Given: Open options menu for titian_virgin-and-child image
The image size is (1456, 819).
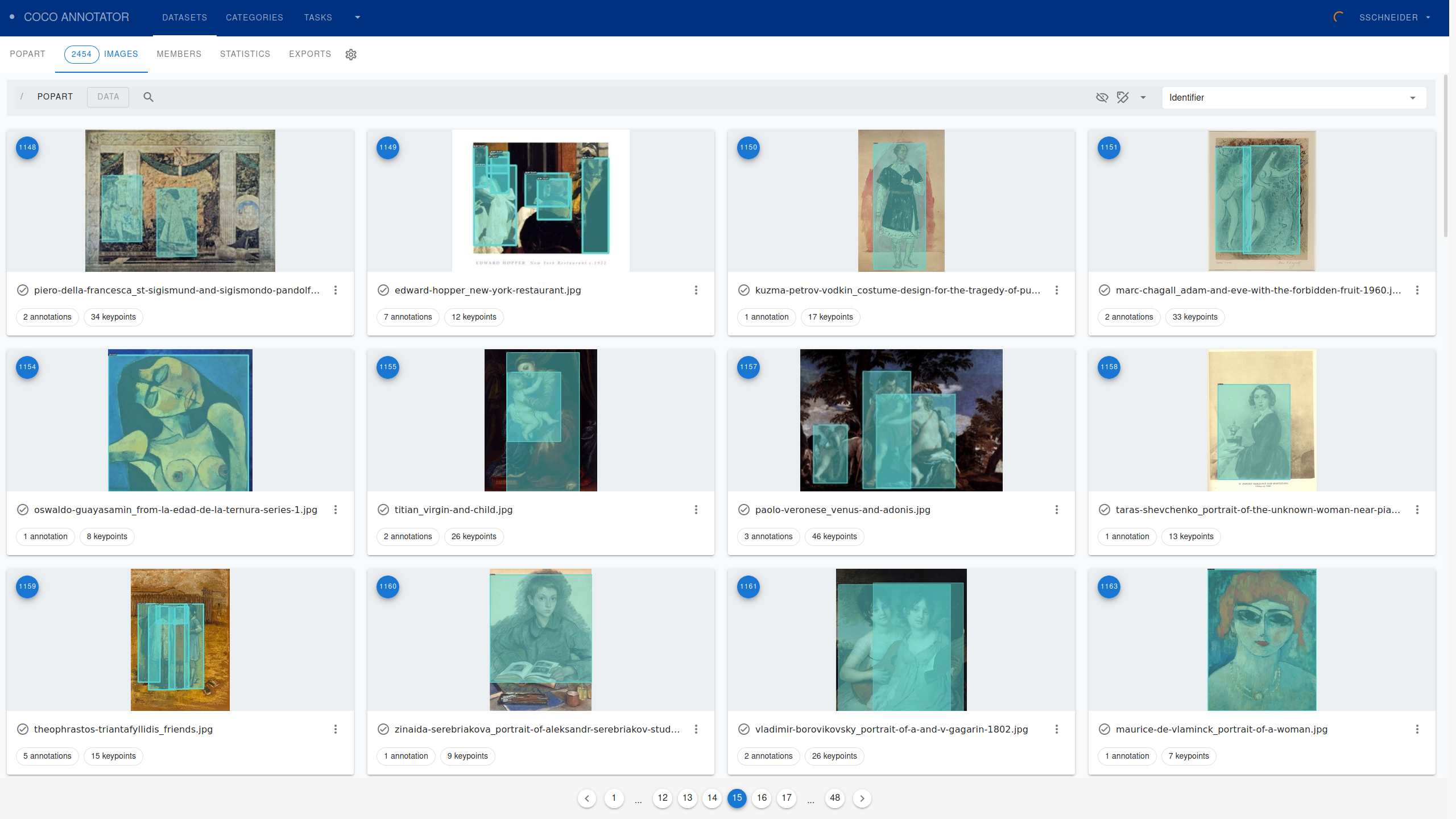Looking at the screenshot, I should 696,510.
